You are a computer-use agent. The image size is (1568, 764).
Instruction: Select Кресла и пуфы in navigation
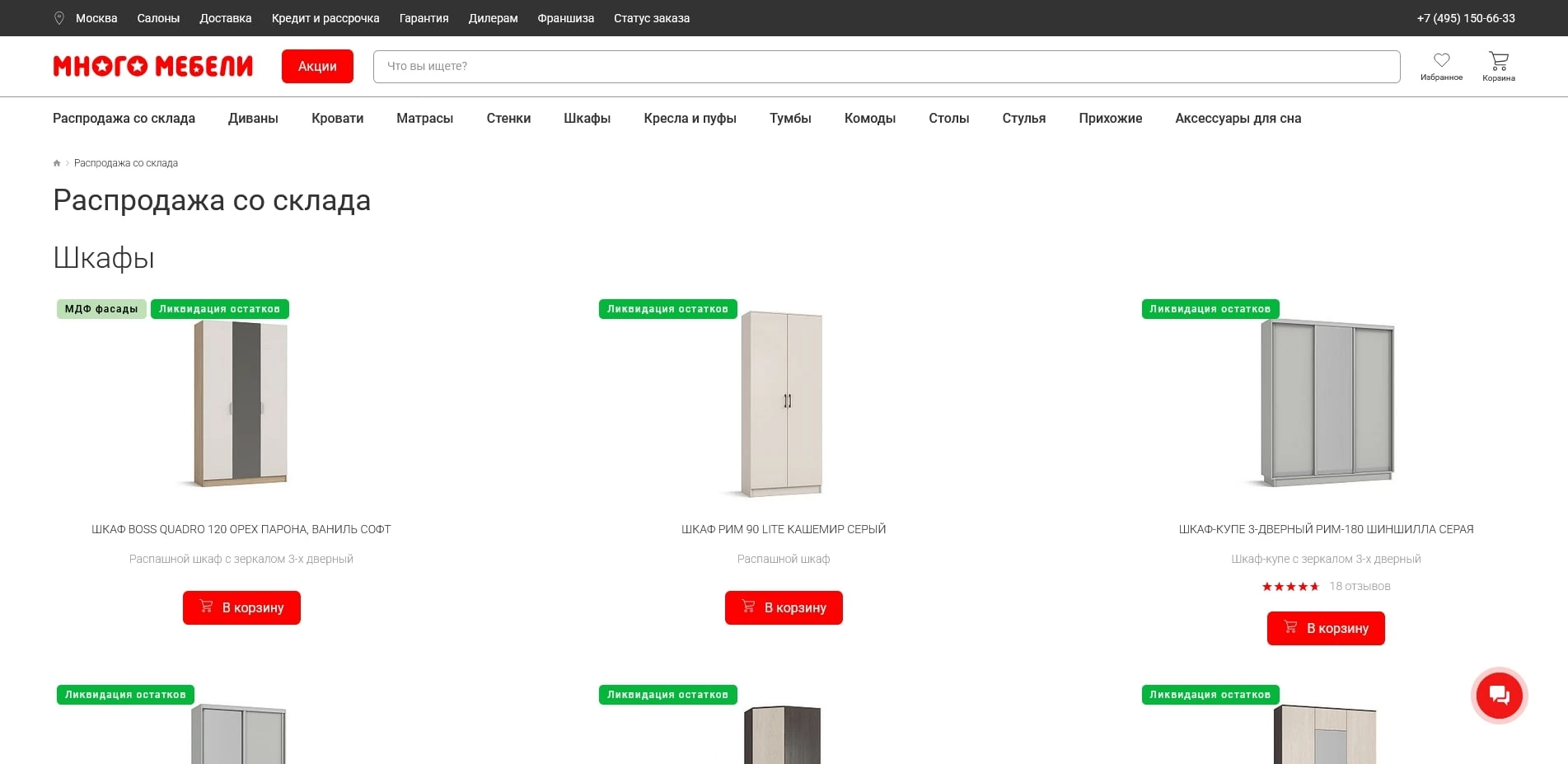pyautogui.click(x=690, y=119)
